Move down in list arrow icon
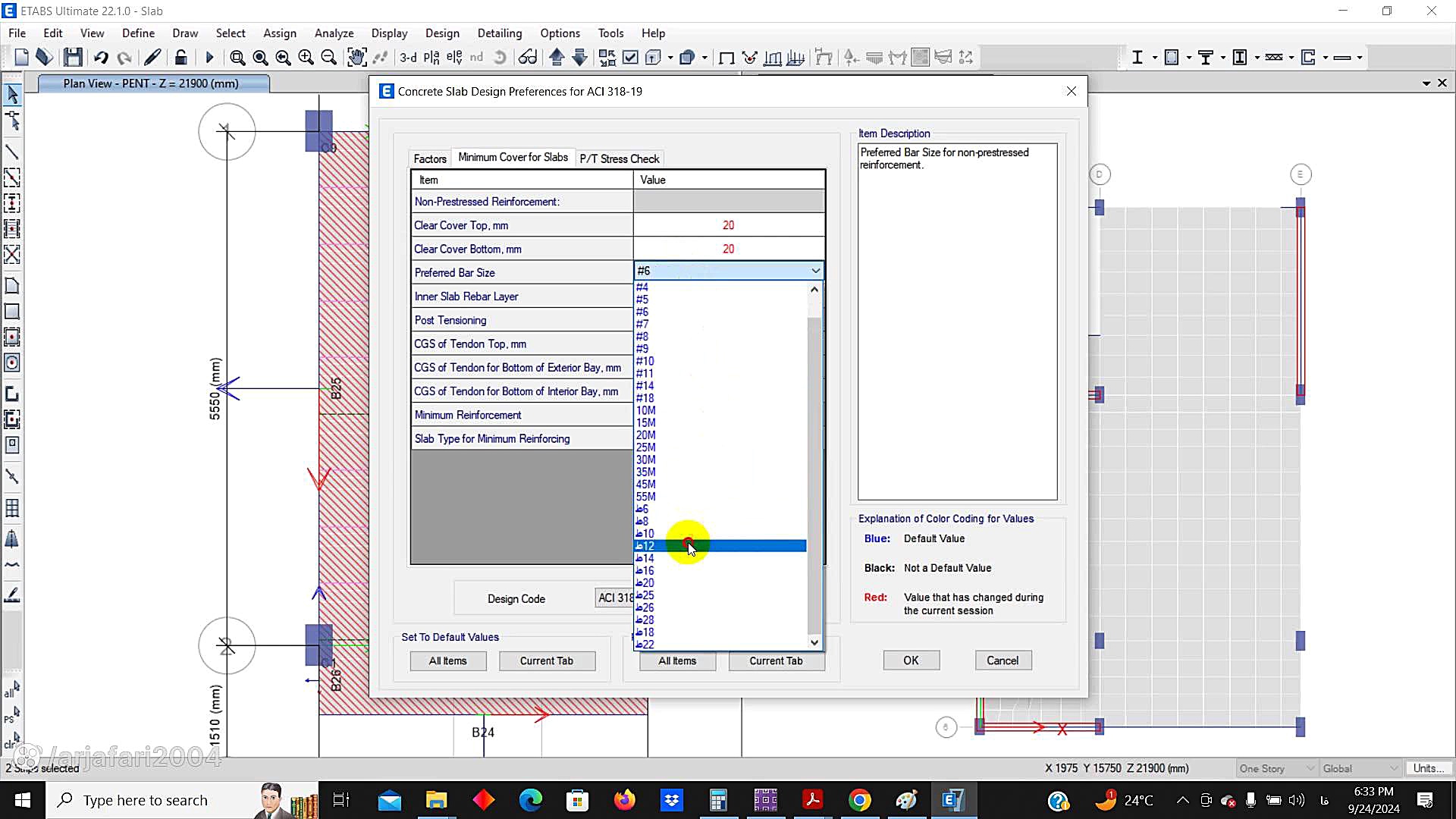 579,58
